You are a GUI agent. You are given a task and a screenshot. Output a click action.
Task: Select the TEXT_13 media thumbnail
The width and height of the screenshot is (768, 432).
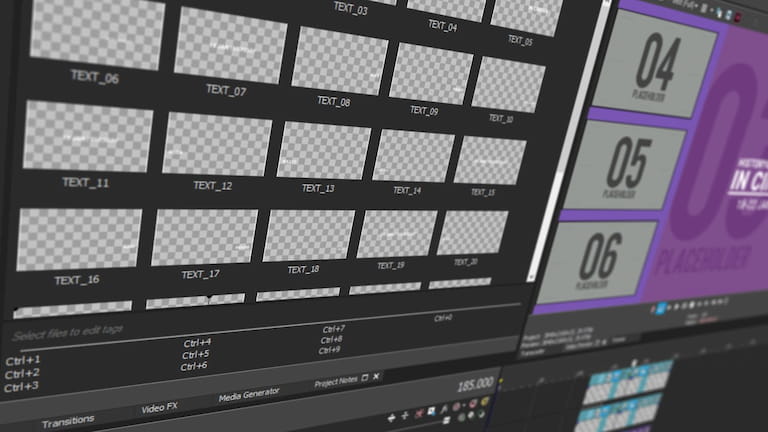323,150
